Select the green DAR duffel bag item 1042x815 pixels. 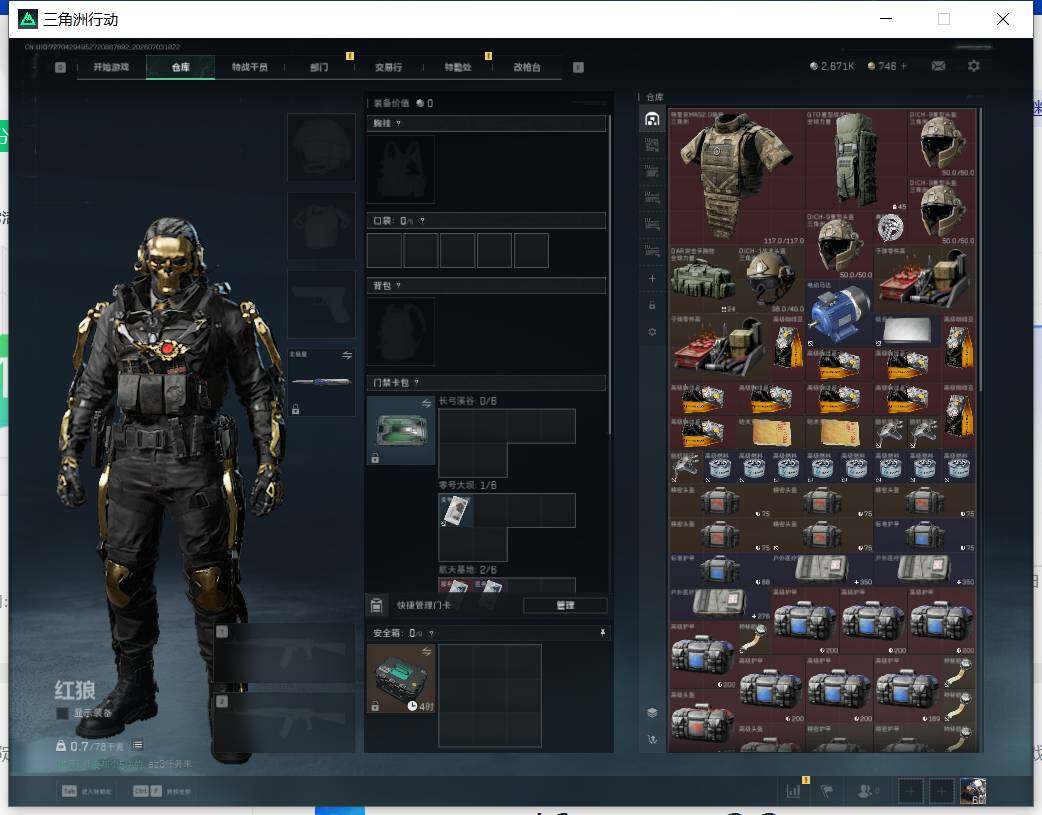pyautogui.click(x=703, y=279)
